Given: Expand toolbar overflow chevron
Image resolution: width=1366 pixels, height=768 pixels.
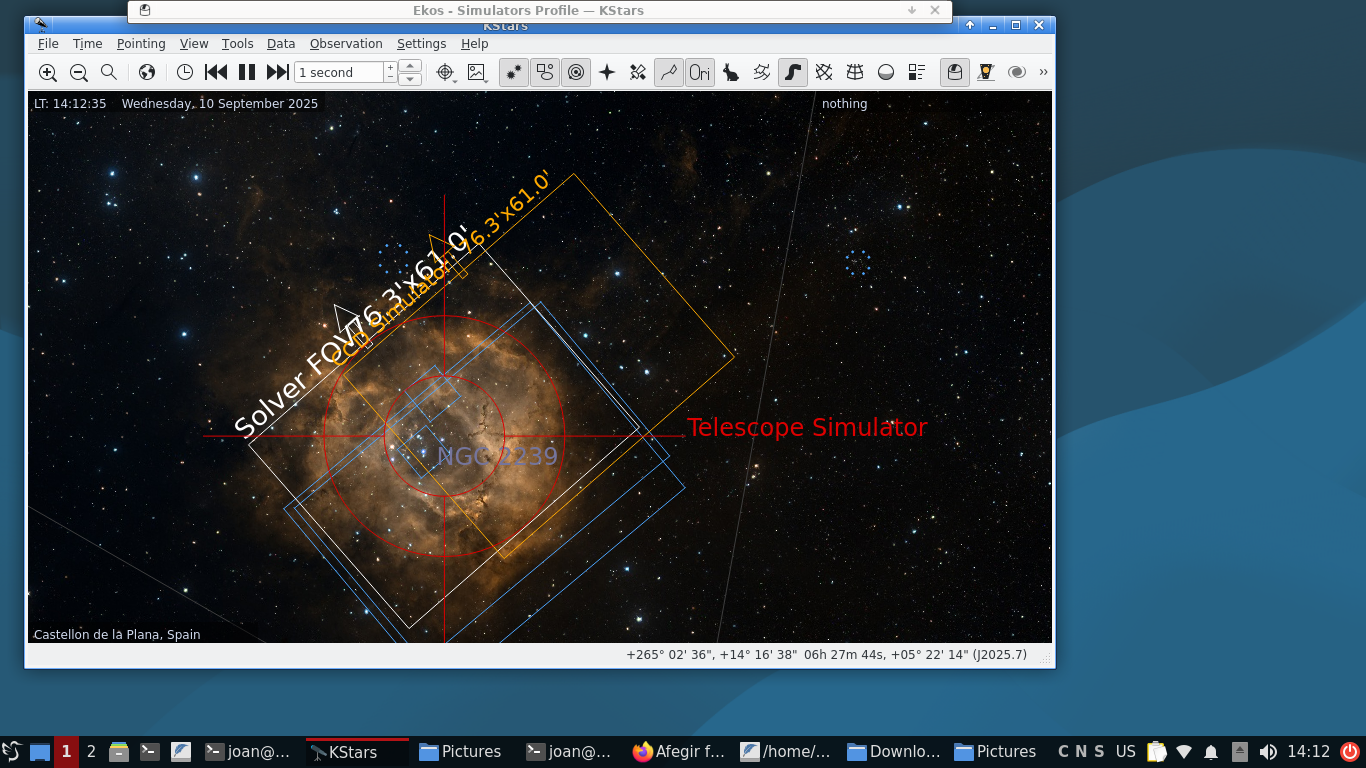Looking at the screenshot, I should point(1044,72).
